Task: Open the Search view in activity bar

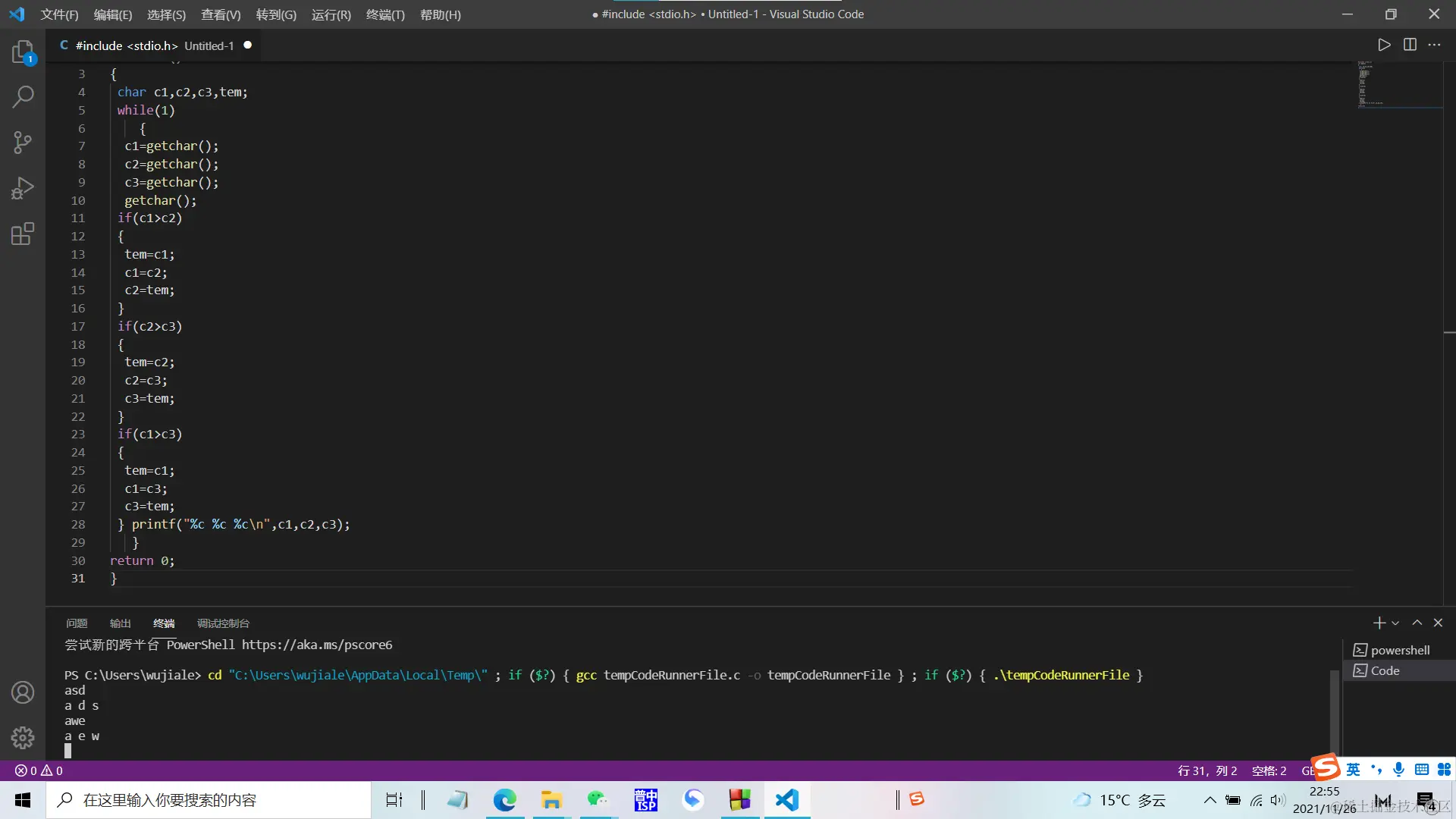Action: click(x=23, y=97)
